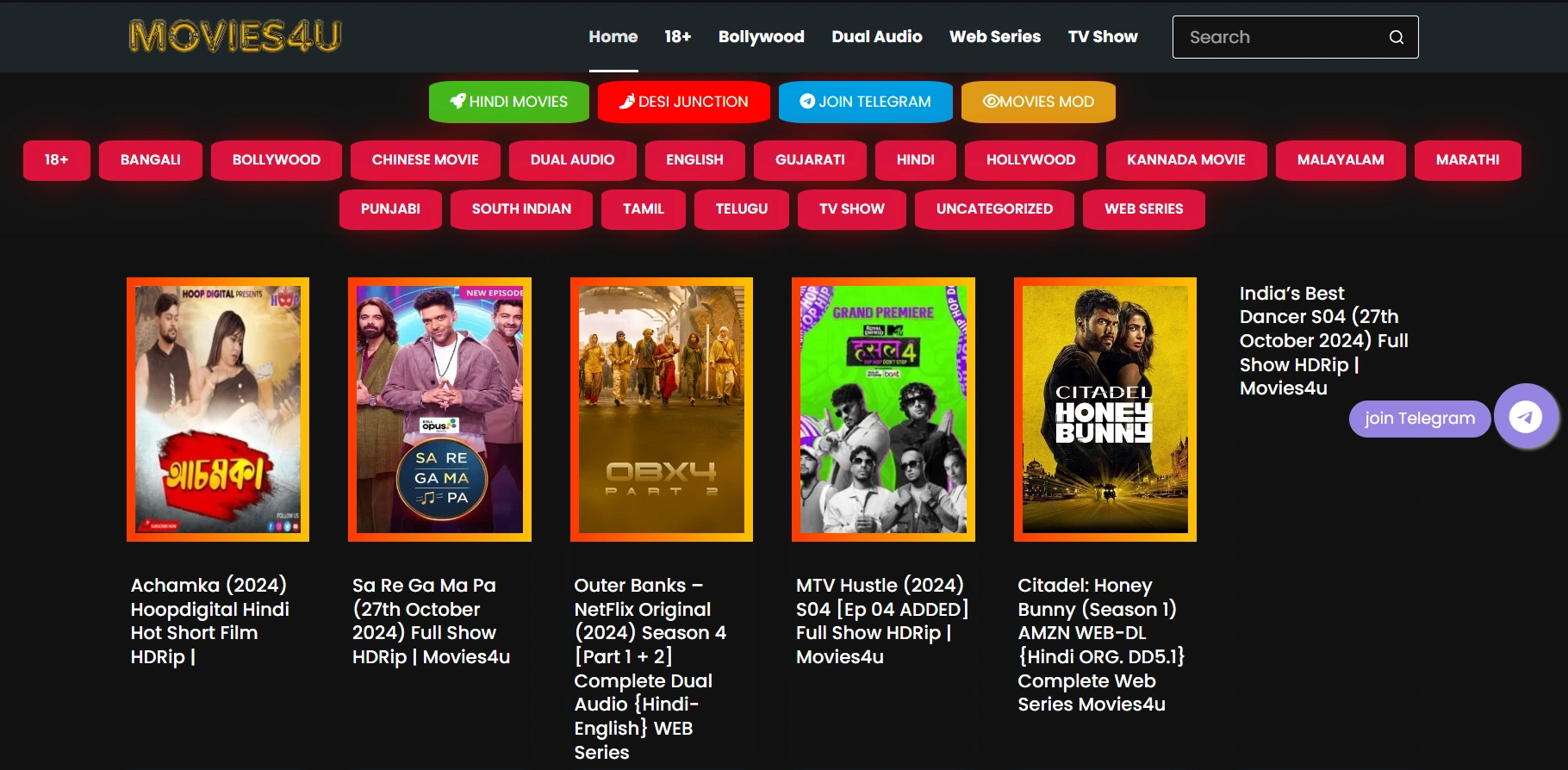Go to Bollywood in top navigation

762,37
